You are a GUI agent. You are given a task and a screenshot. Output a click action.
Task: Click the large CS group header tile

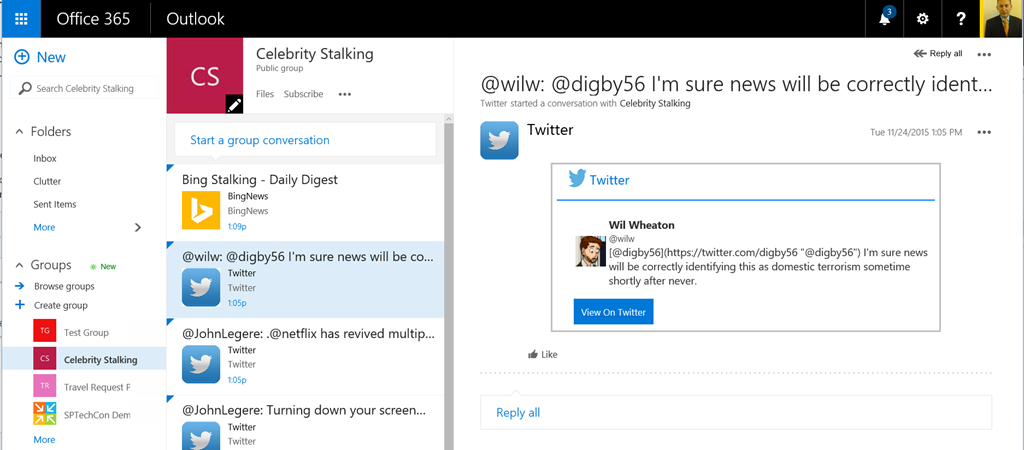[205, 76]
